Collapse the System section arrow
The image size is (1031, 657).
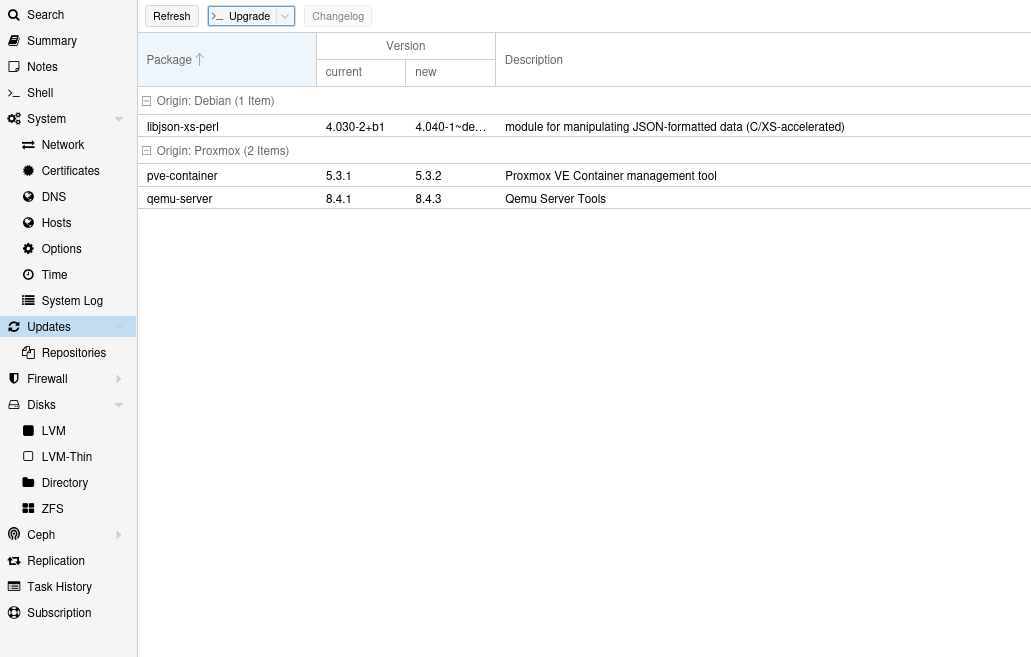click(119, 119)
